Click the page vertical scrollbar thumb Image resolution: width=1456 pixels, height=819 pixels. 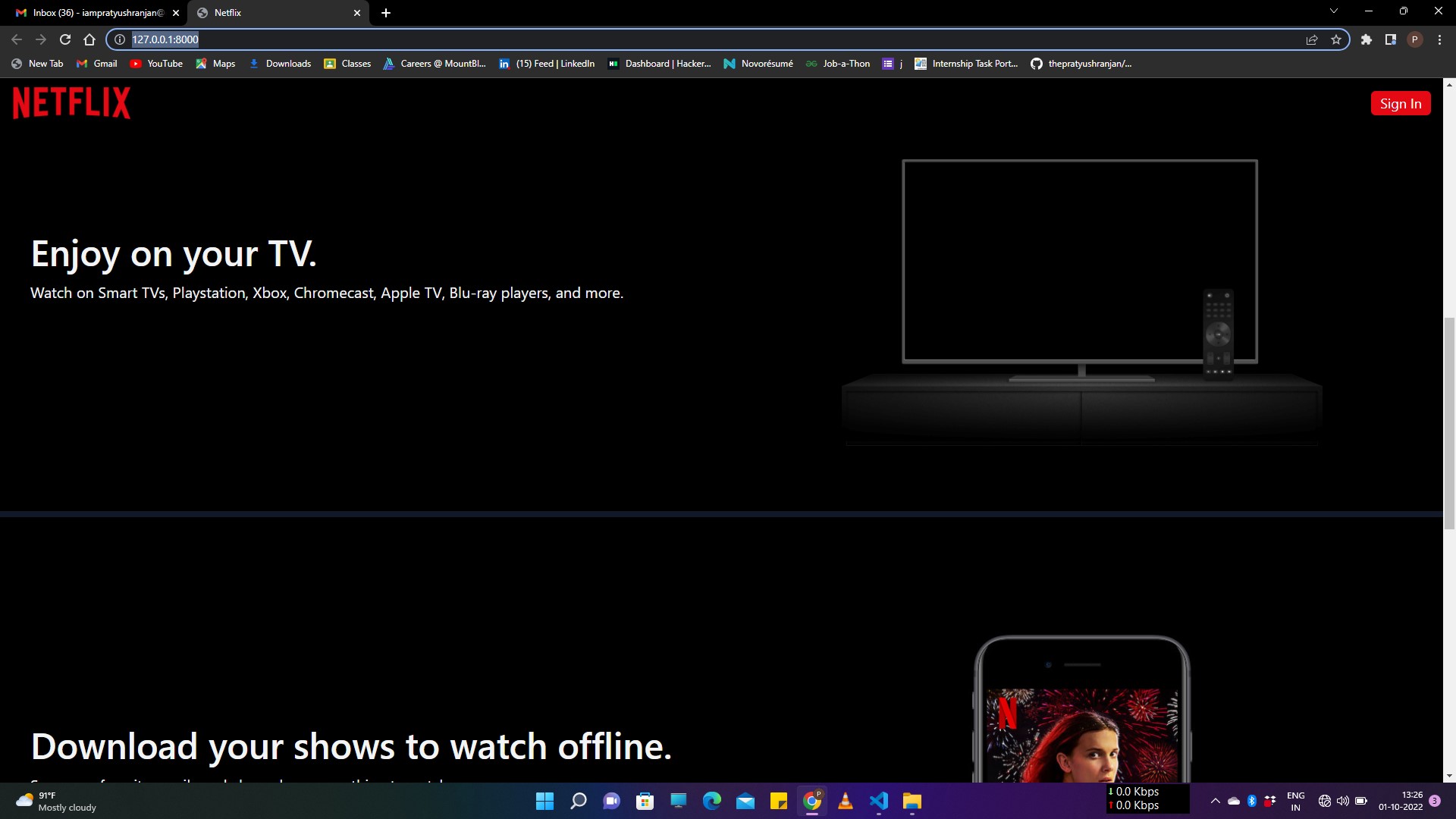pyautogui.click(x=1449, y=423)
